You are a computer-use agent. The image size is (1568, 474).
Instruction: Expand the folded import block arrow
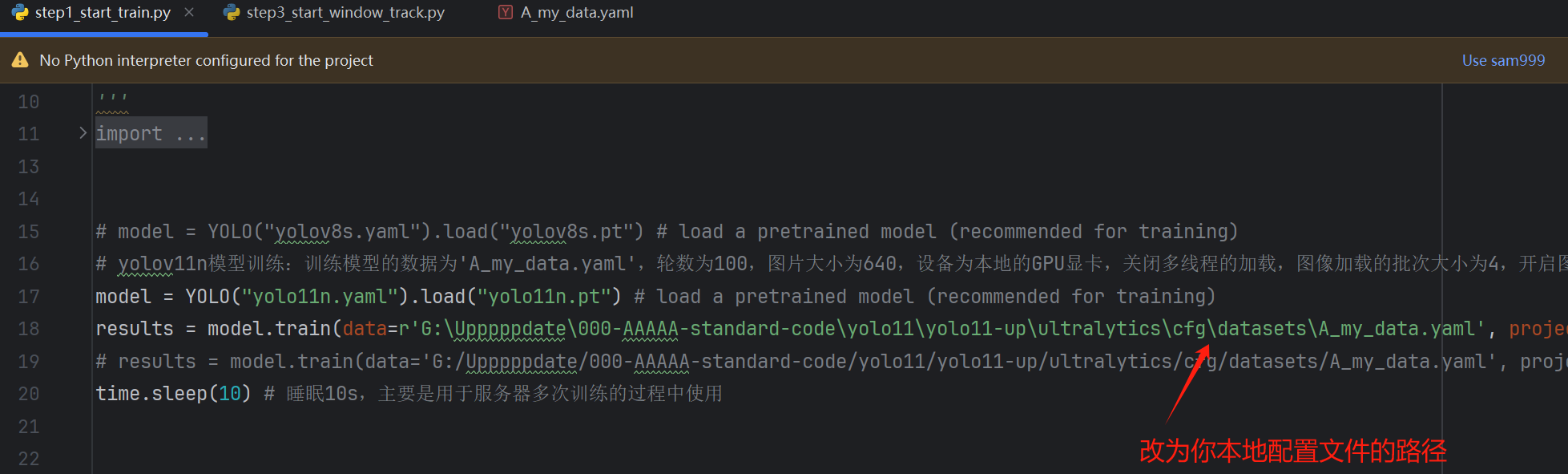[83, 133]
